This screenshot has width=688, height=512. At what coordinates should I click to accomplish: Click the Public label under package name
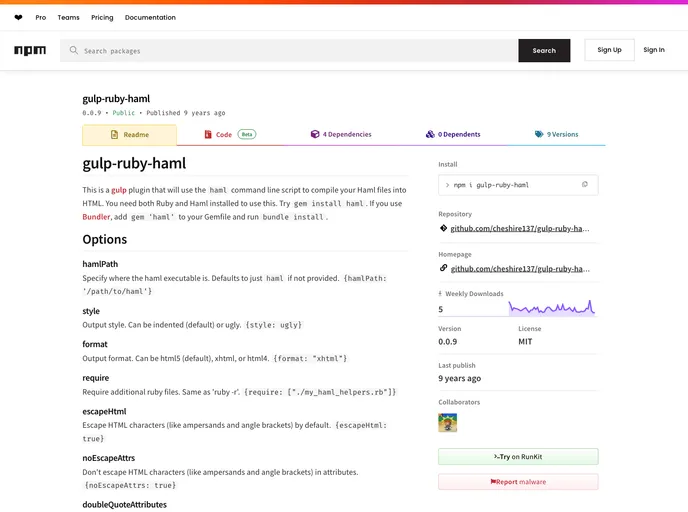[124, 113]
